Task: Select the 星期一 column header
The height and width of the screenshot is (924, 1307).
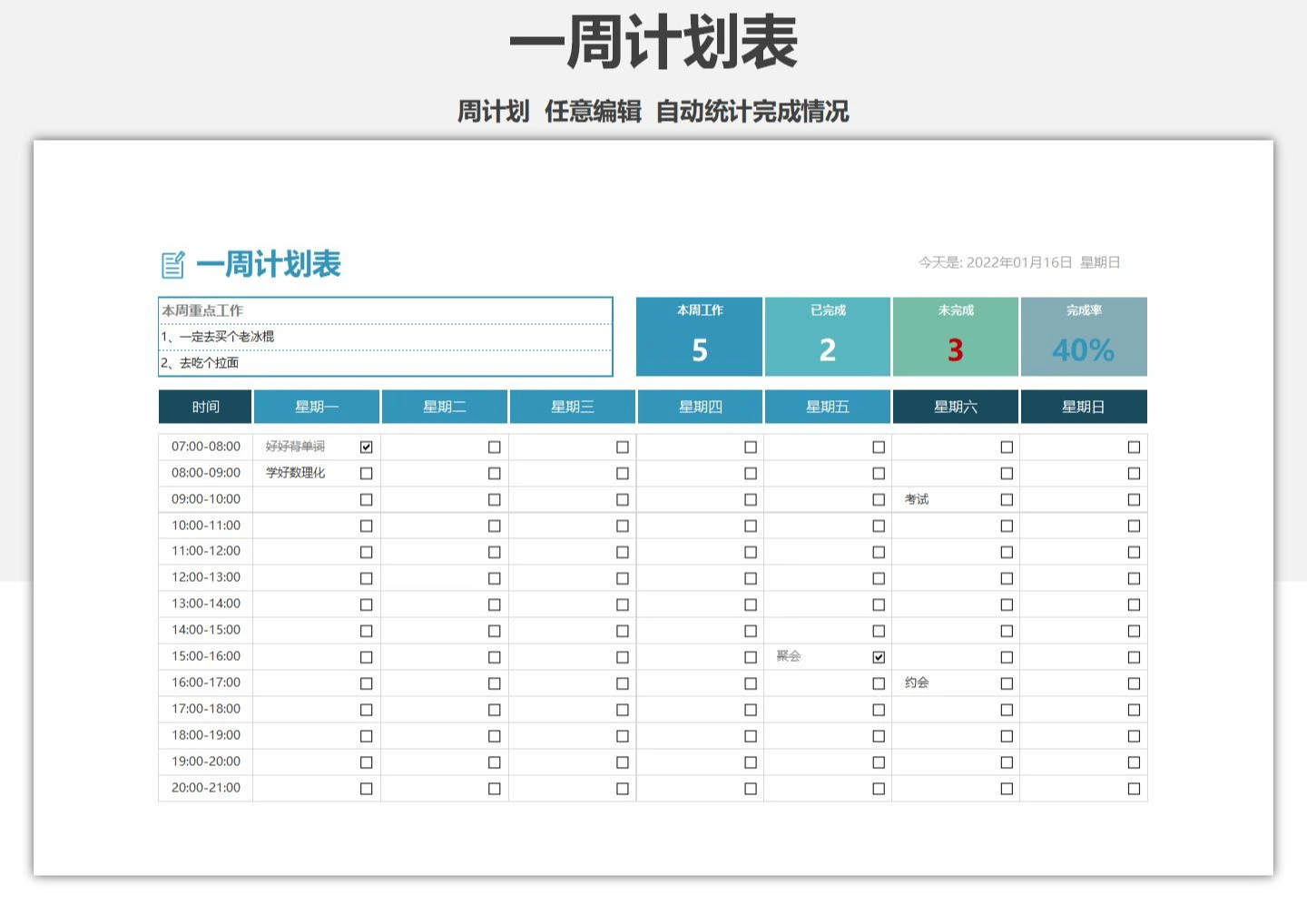Action: coord(317,407)
